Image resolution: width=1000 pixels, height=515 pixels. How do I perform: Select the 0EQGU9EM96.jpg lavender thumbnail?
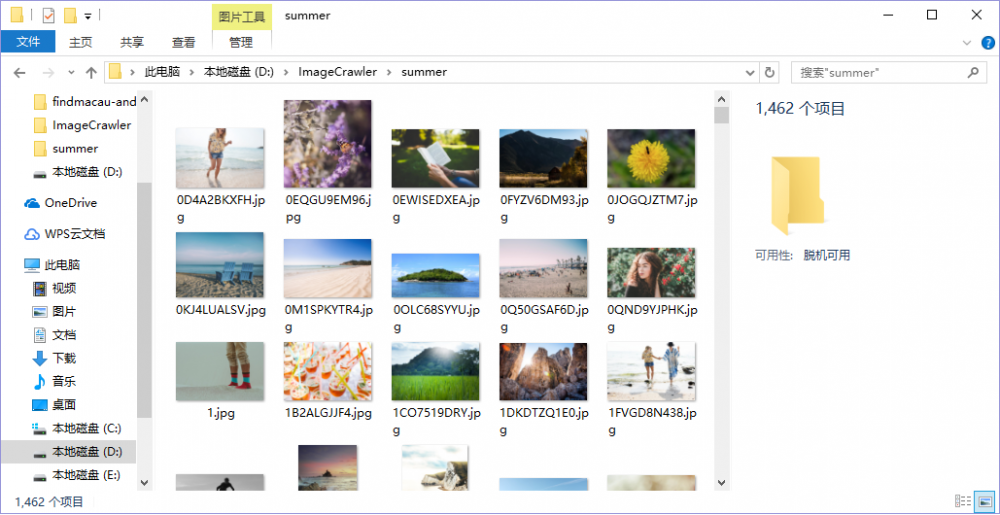coord(327,144)
